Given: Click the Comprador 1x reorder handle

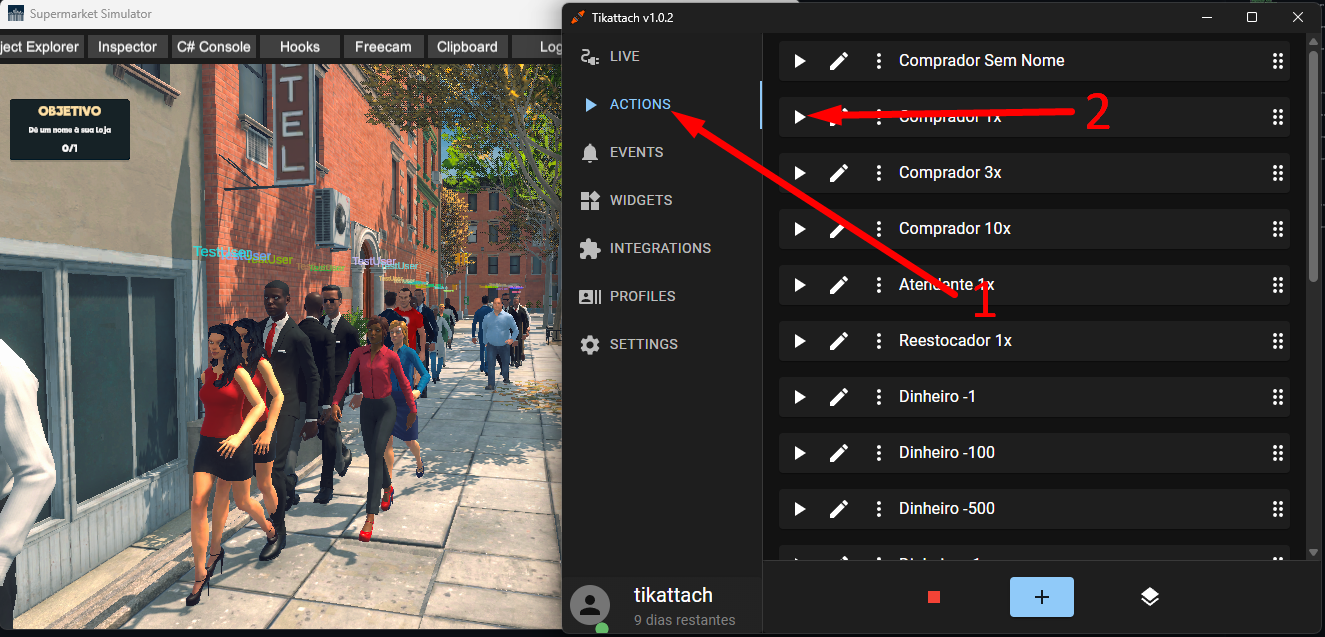Looking at the screenshot, I should click(1277, 117).
